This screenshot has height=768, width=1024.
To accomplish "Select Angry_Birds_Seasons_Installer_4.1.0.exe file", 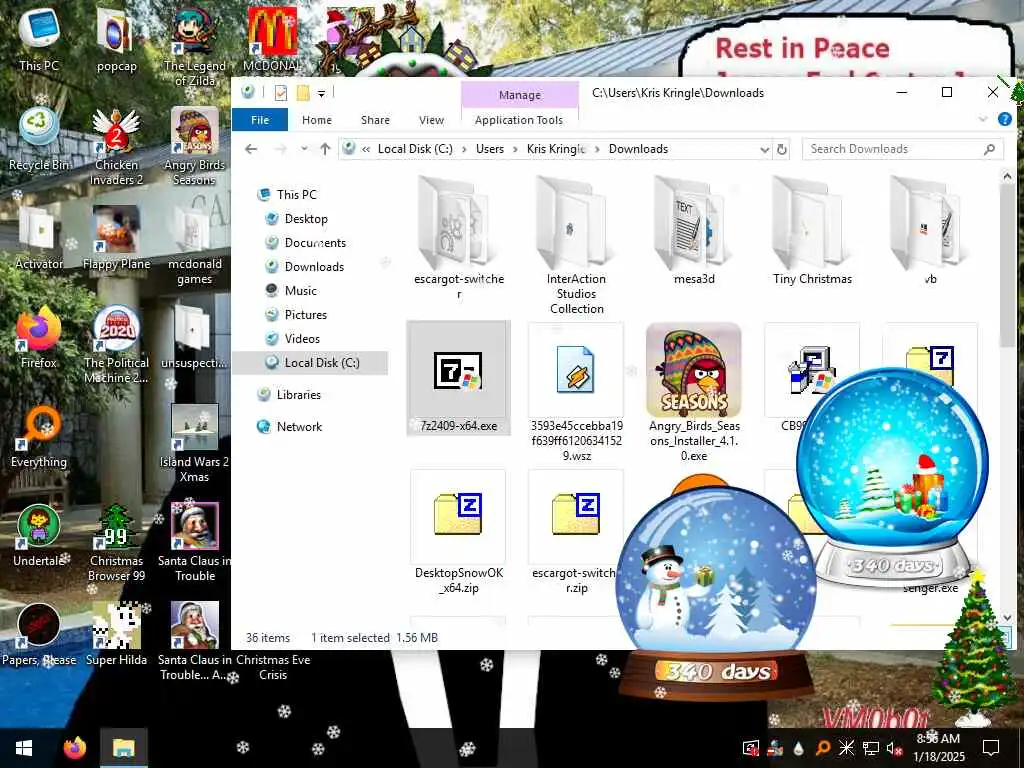I will pos(694,392).
